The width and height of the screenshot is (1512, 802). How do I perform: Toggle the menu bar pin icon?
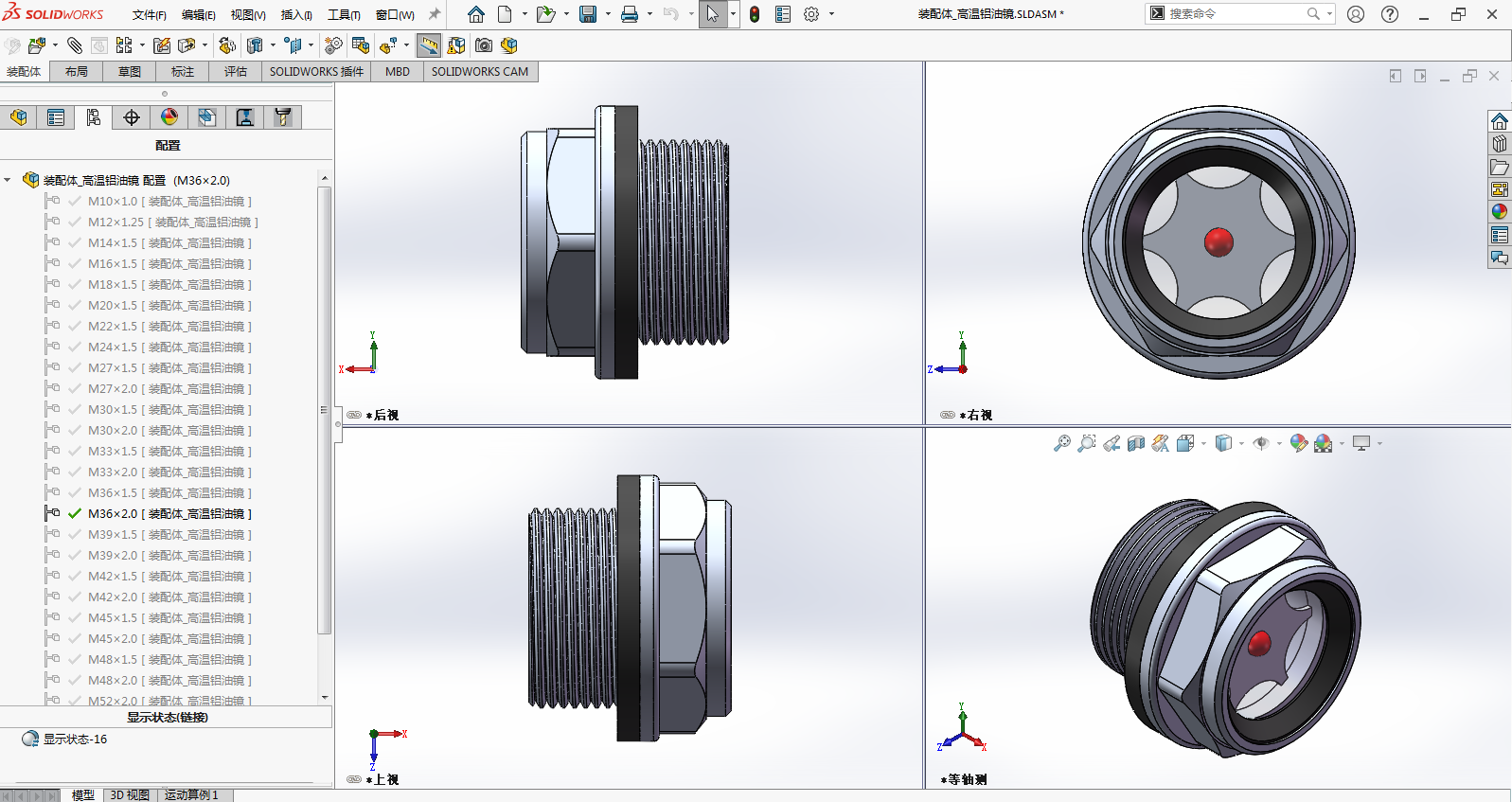pos(435,14)
